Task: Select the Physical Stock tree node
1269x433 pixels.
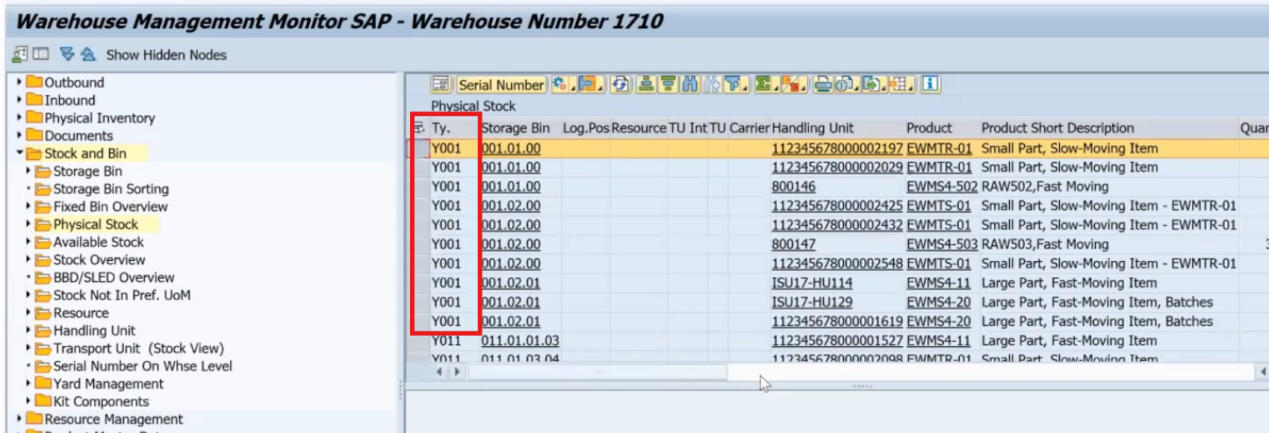Action: pos(95,224)
